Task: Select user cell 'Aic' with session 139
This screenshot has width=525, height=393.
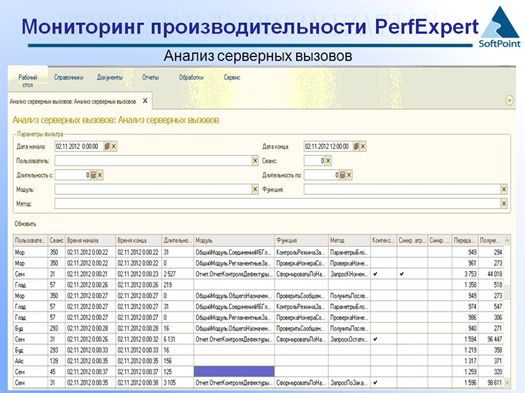Action: coord(30,361)
